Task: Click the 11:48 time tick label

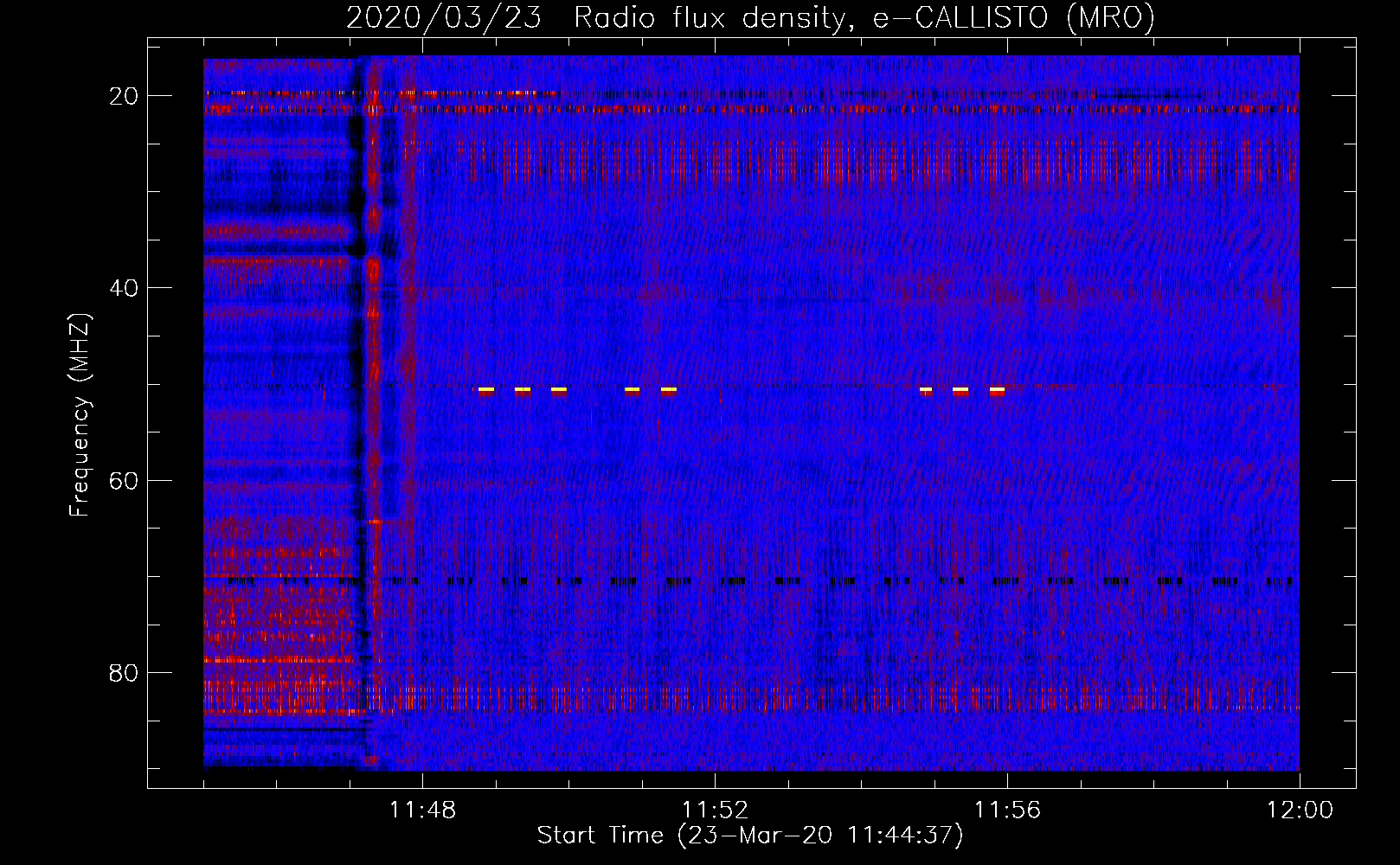Action: tap(422, 810)
